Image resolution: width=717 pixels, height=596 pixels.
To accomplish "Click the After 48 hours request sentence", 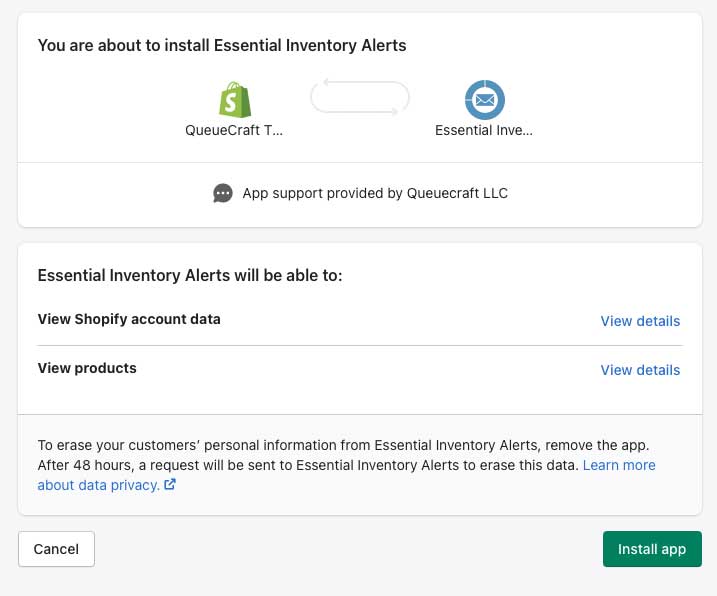I will tap(308, 465).
